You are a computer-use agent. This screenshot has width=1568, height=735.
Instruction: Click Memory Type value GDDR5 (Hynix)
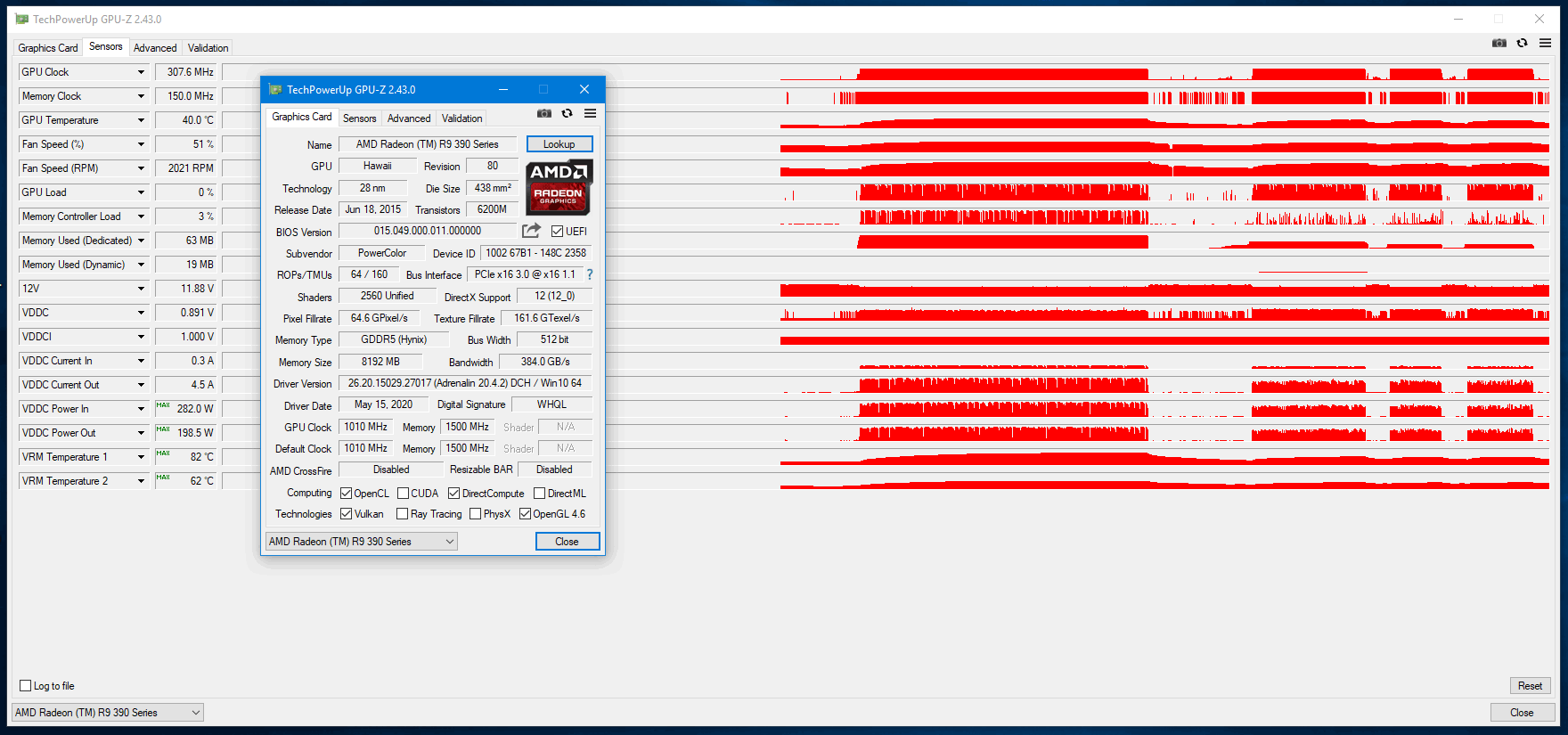[394, 339]
